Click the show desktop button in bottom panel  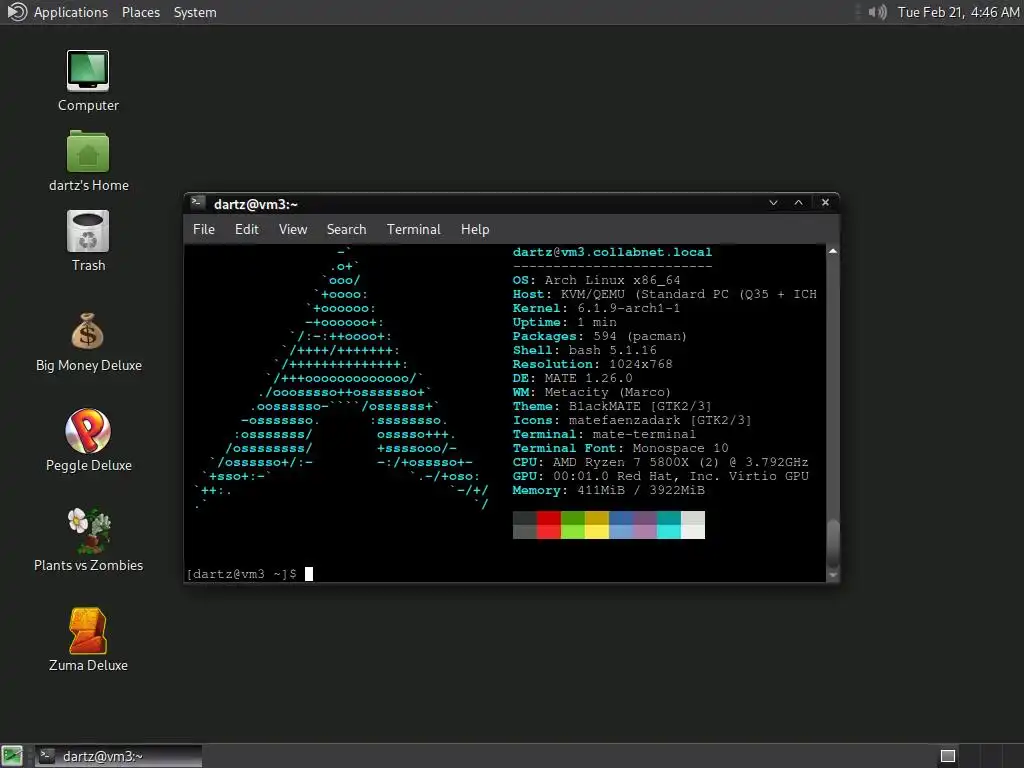click(x=12, y=756)
